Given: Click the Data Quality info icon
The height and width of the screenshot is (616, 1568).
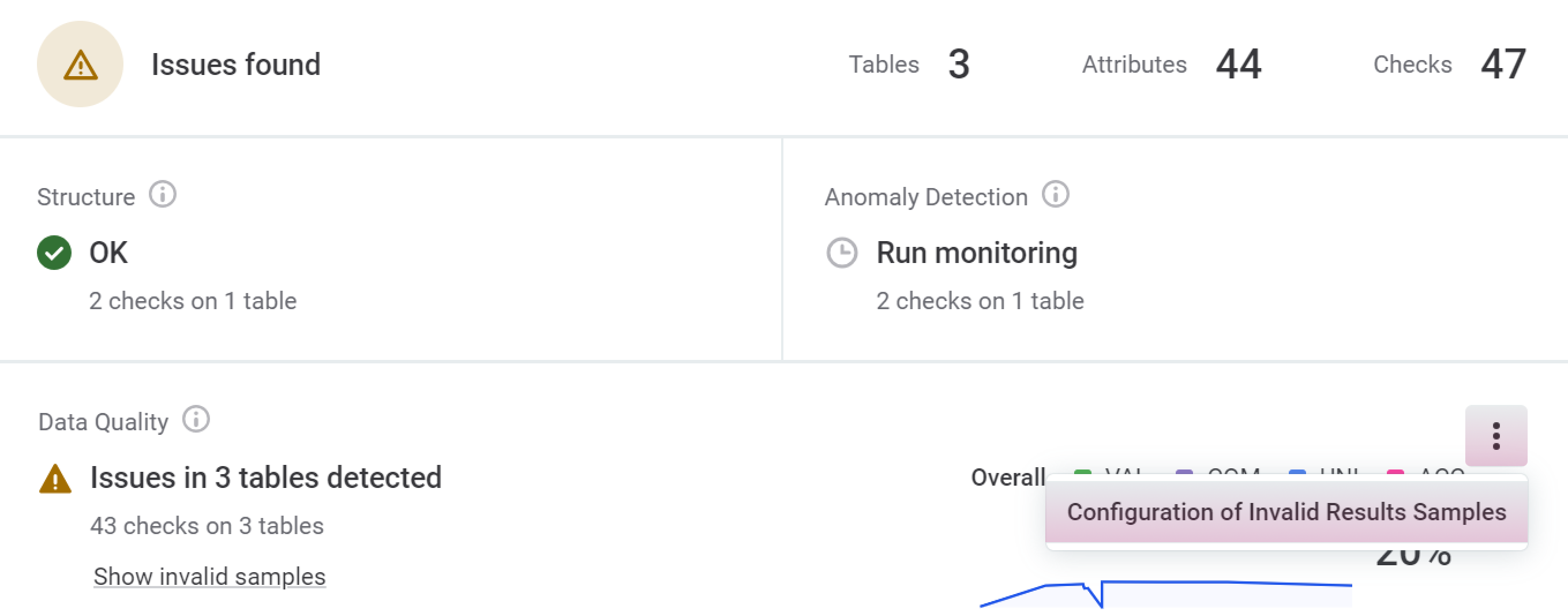Looking at the screenshot, I should 196,419.
